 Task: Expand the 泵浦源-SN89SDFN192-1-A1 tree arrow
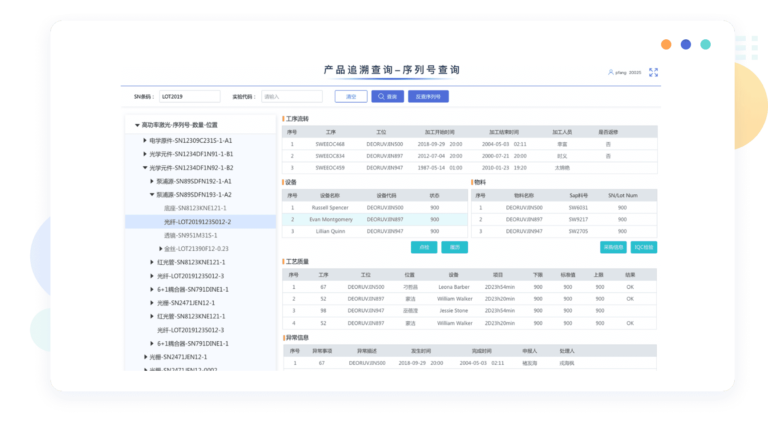point(152,181)
